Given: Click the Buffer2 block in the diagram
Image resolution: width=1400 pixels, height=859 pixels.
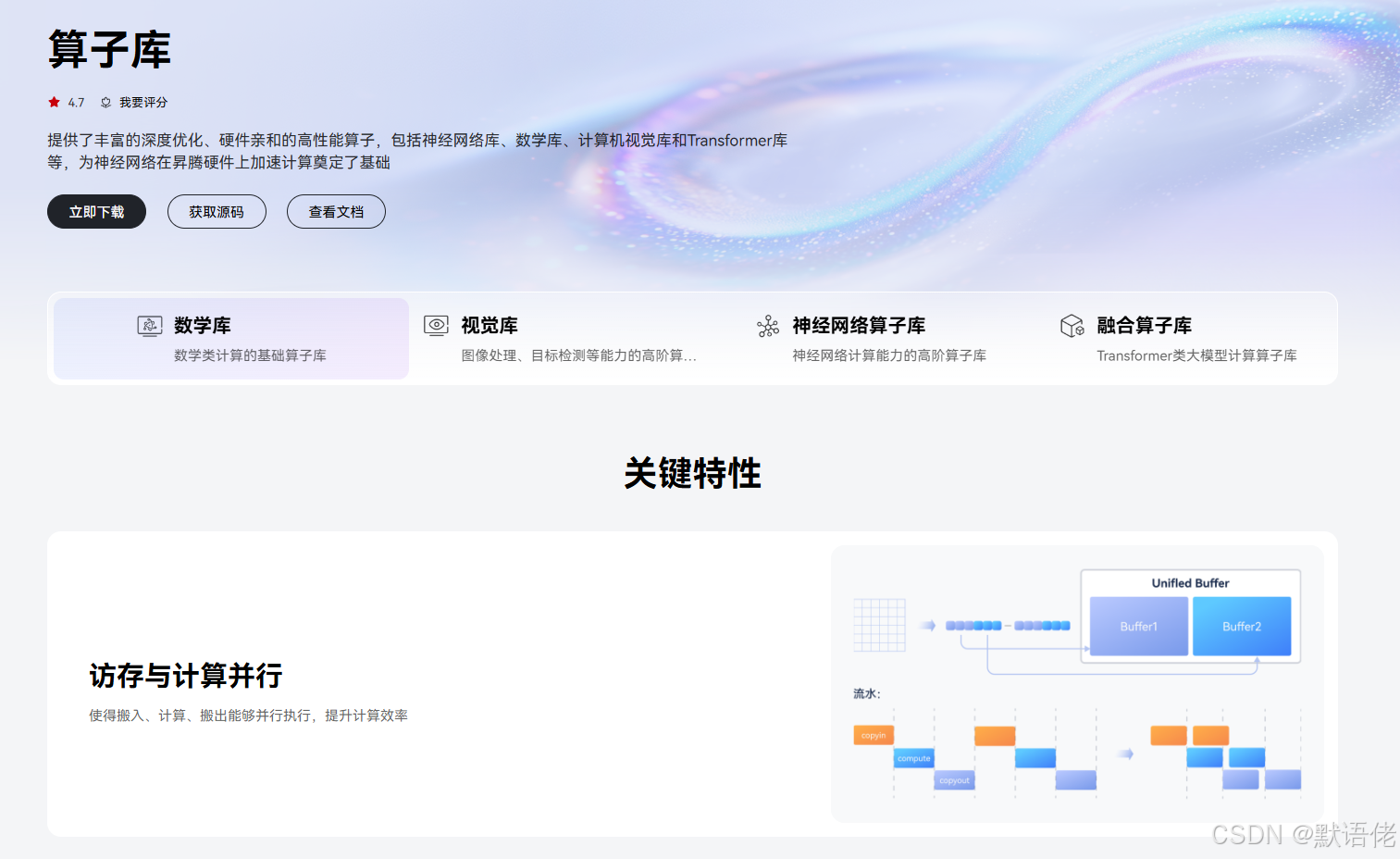Looking at the screenshot, I should tap(1242, 626).
